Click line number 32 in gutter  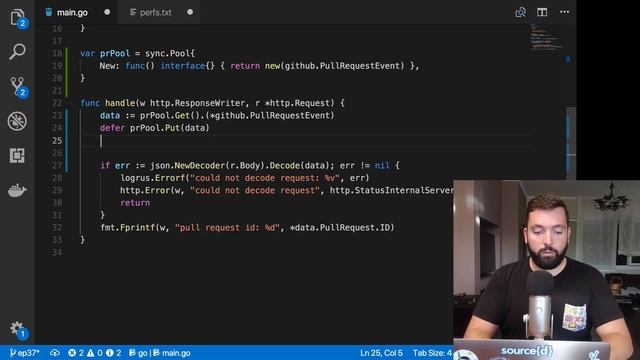57,228
